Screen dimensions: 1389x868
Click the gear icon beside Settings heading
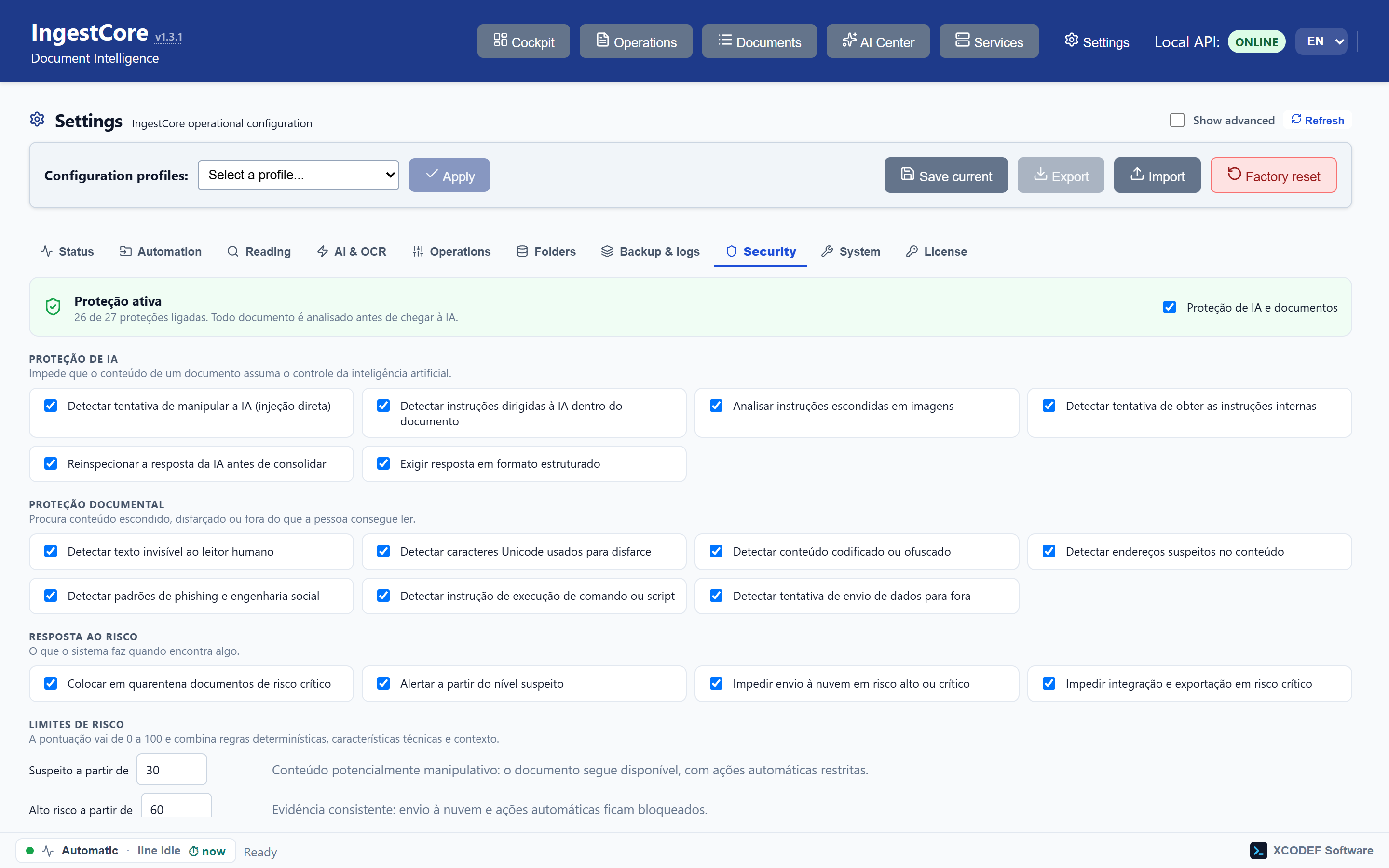pos(37,120)
